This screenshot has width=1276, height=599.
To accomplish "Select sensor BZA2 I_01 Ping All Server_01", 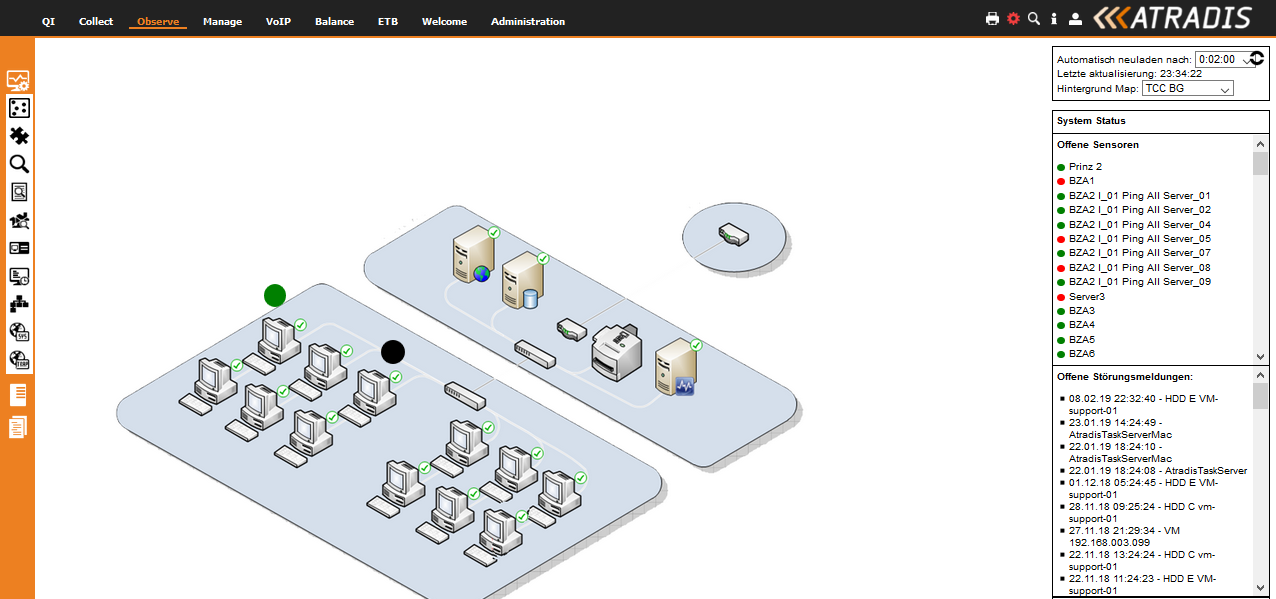I will point(1139,196).
